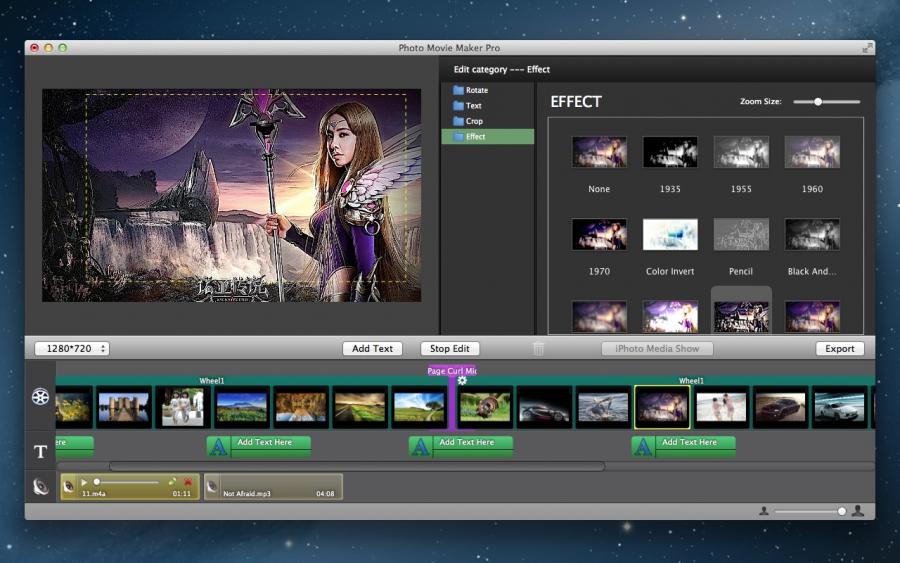Select the white car timeline photo
The height and width of the screenshot is (563, 900).
[840, 407]
